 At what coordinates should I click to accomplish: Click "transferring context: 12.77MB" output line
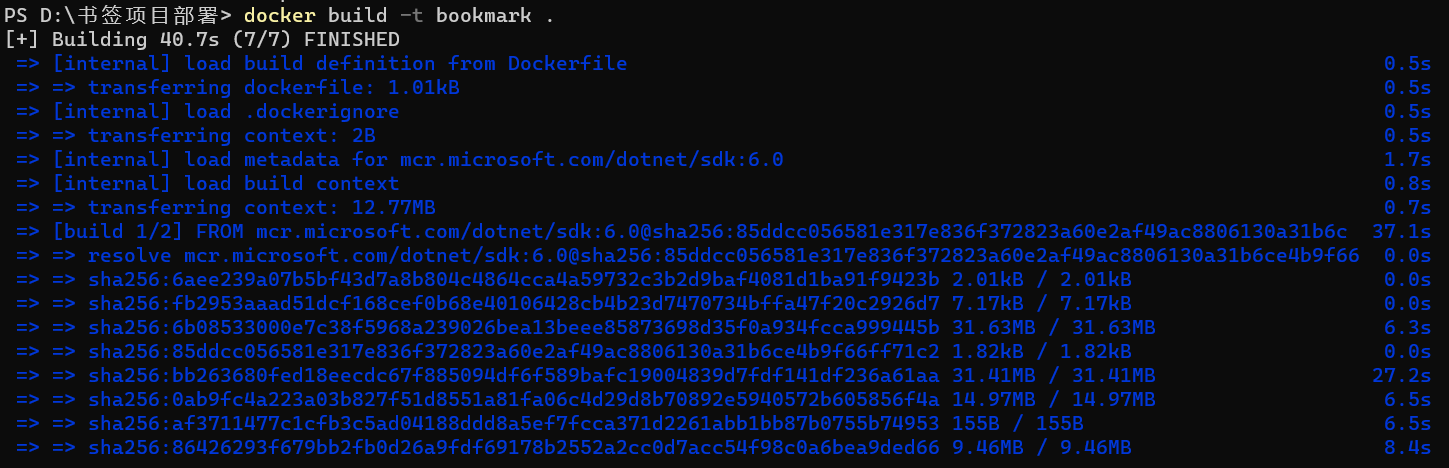click(261, 208)
